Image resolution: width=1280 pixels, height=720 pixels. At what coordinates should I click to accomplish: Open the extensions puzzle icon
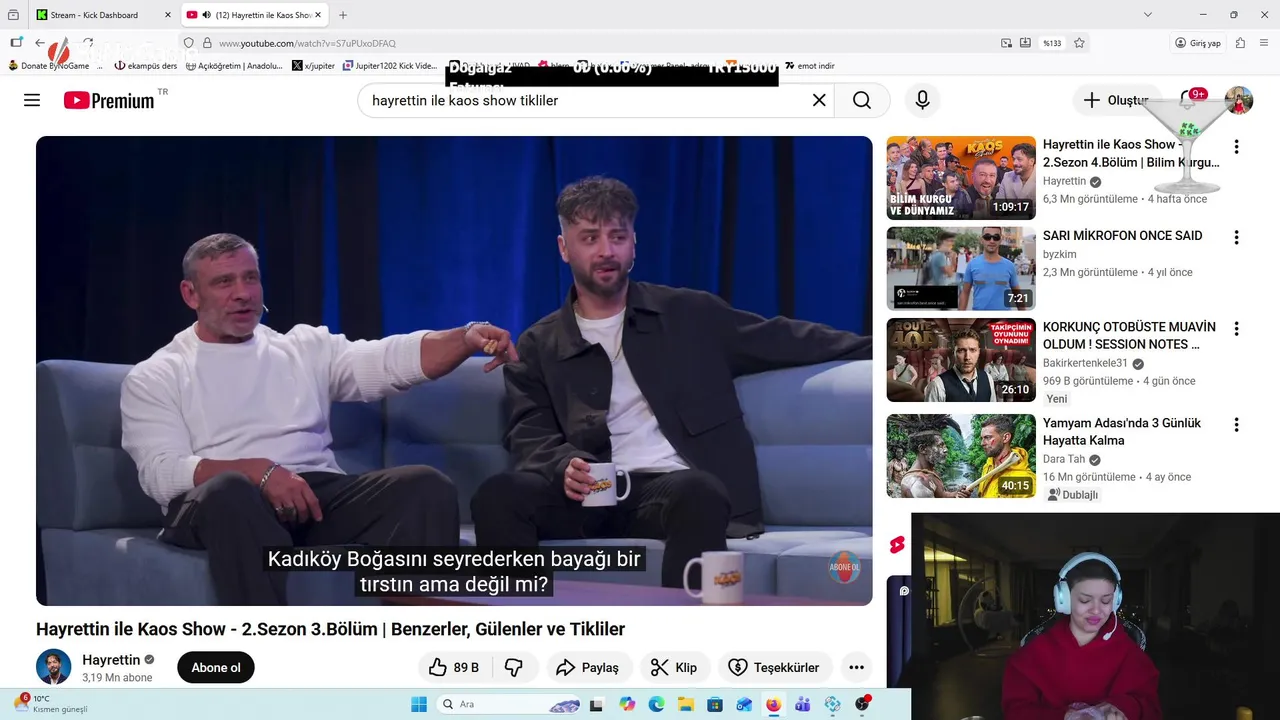tap(1240, 43)
